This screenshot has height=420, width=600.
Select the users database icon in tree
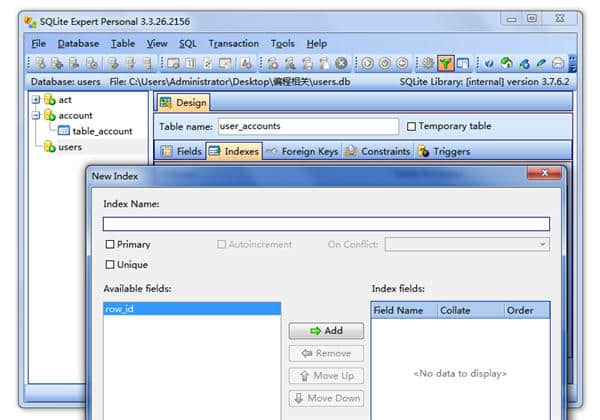[x=48, y=147]
